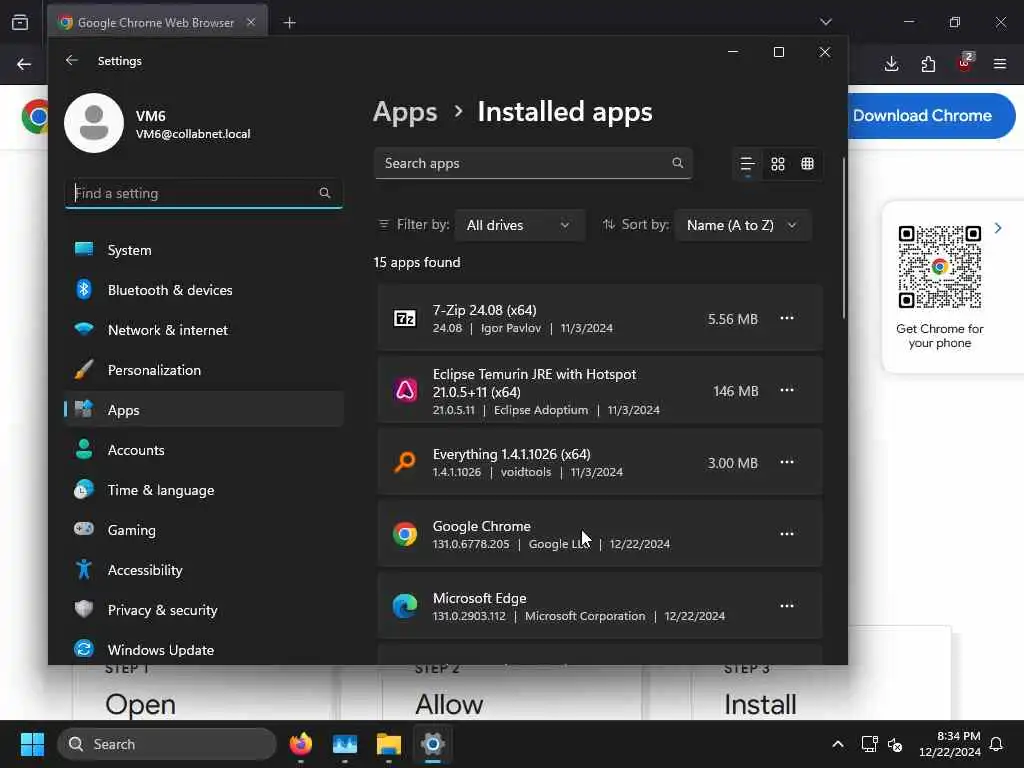Click the Search apps field
The width and height of the screenshot is (1024, 768).
(x=533, y=163)
